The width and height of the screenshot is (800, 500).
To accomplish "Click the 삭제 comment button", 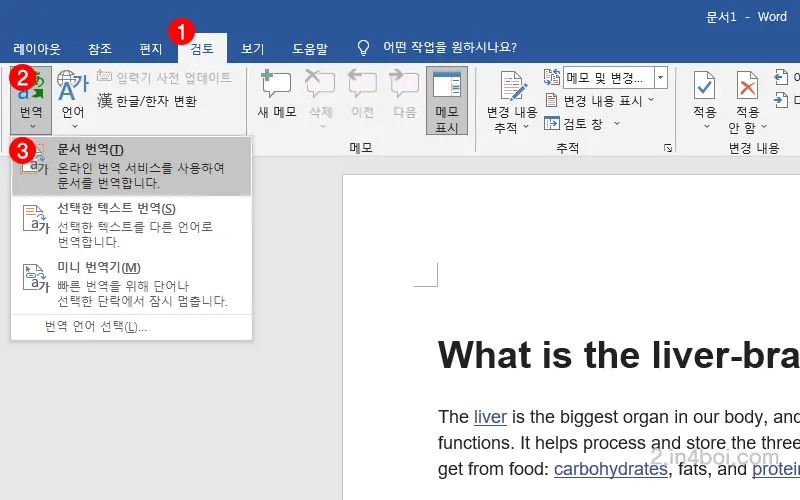I will [x=320, y=99].
